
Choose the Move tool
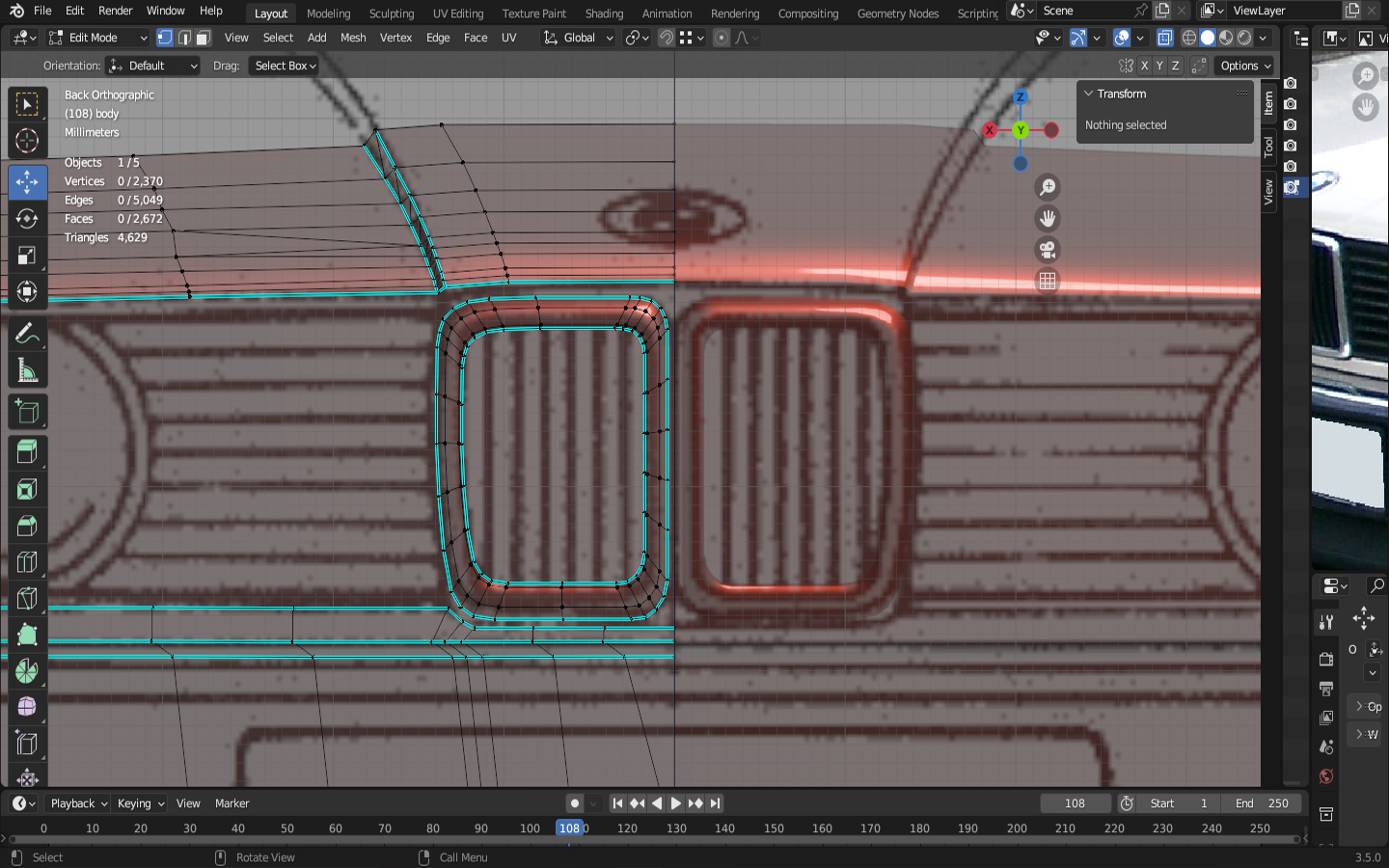tap(27, 181)
